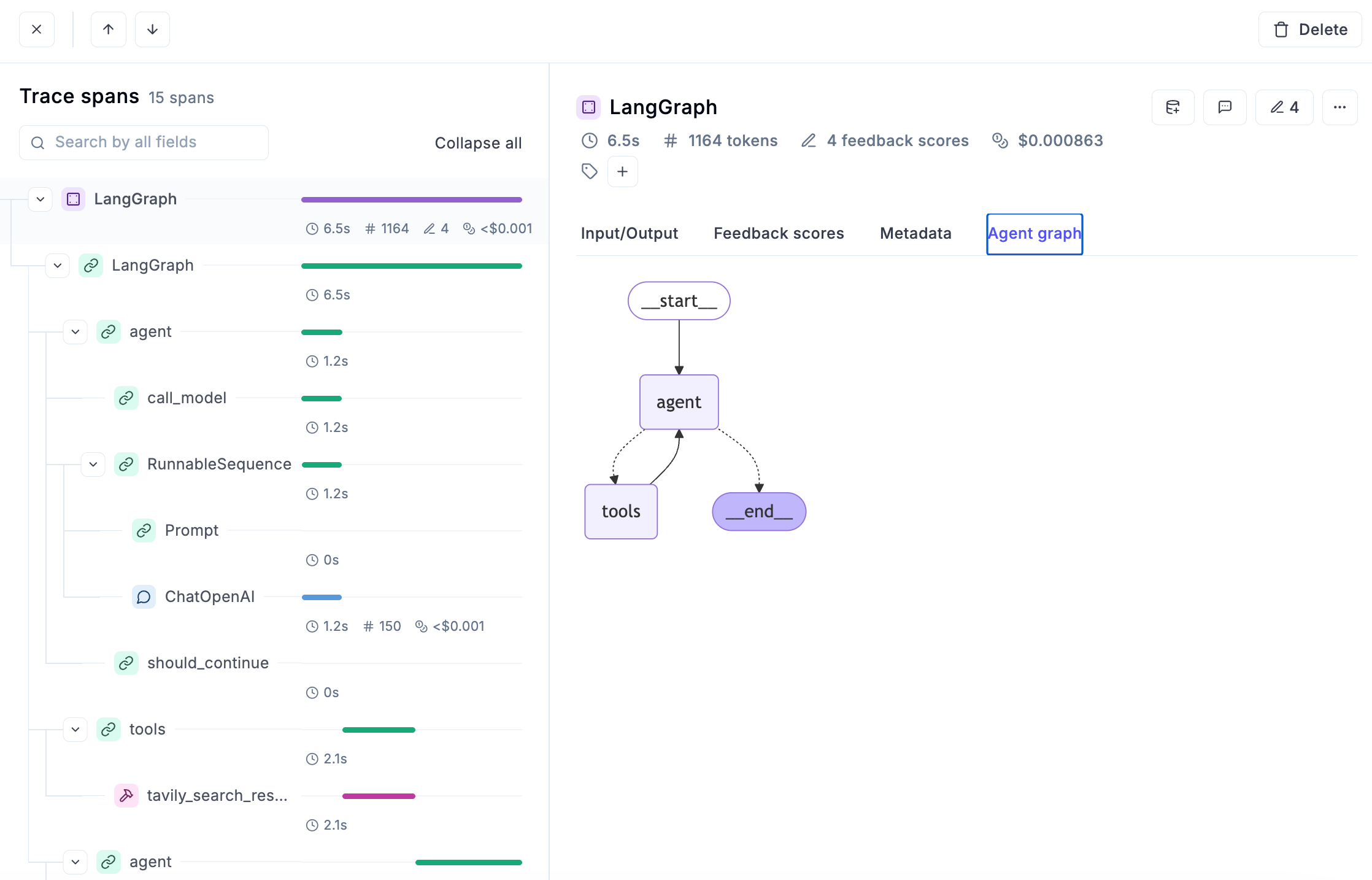
Task: Click the feedback scores pen icon showing 4
Action: click(1284, 107)
